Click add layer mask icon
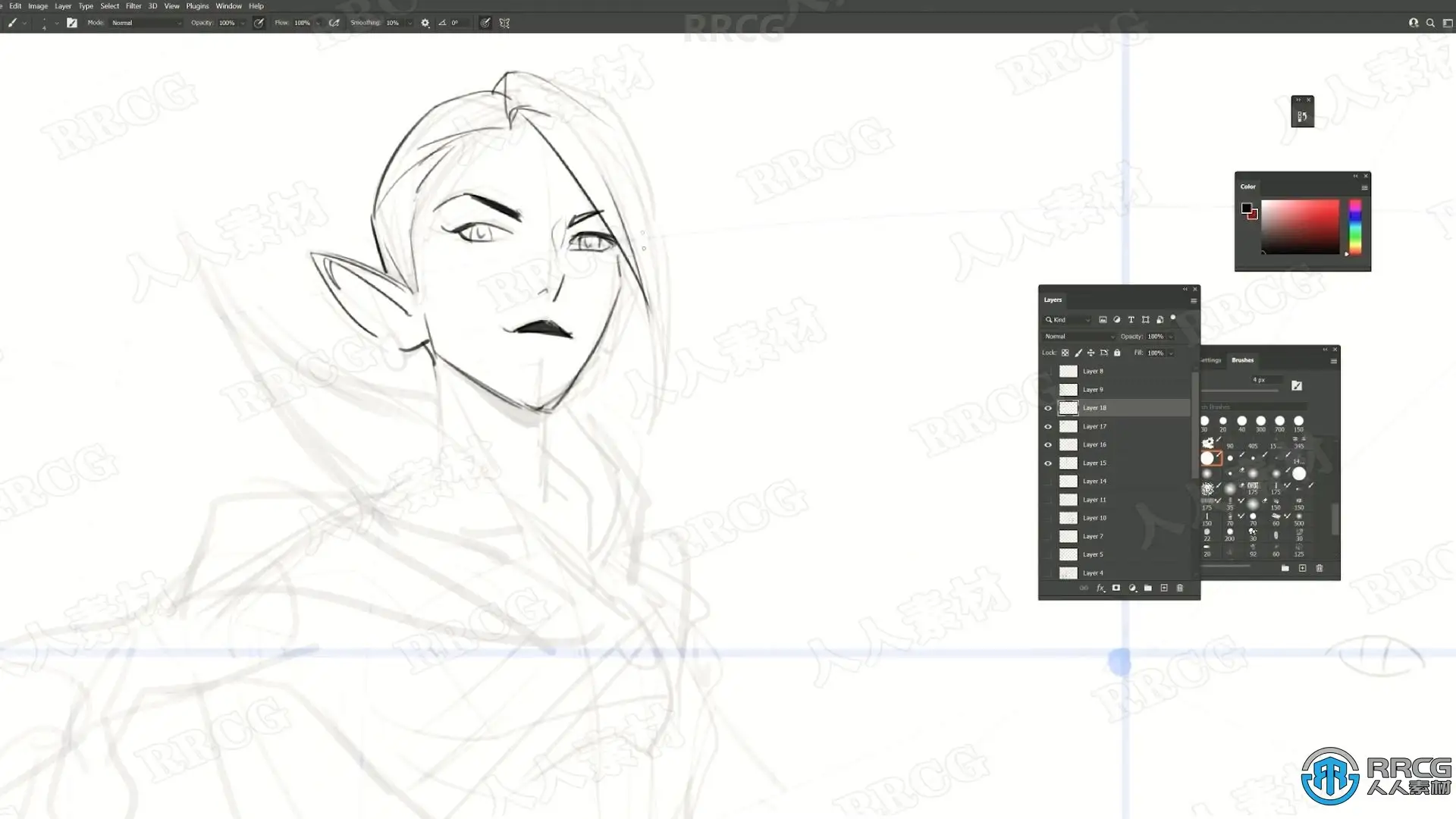Image resolution: width=1456 pixels, height=819 pixels. coord(1116,588)
